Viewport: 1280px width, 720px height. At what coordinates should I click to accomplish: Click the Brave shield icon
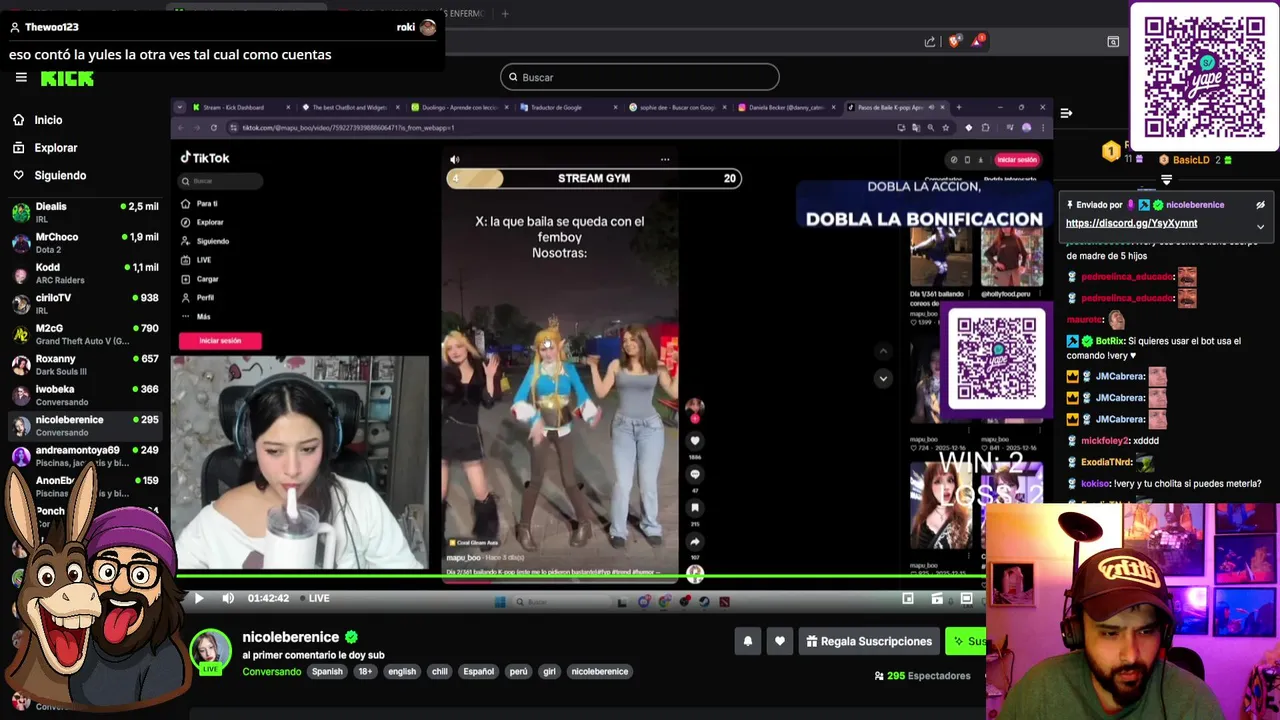click(954, 41)
